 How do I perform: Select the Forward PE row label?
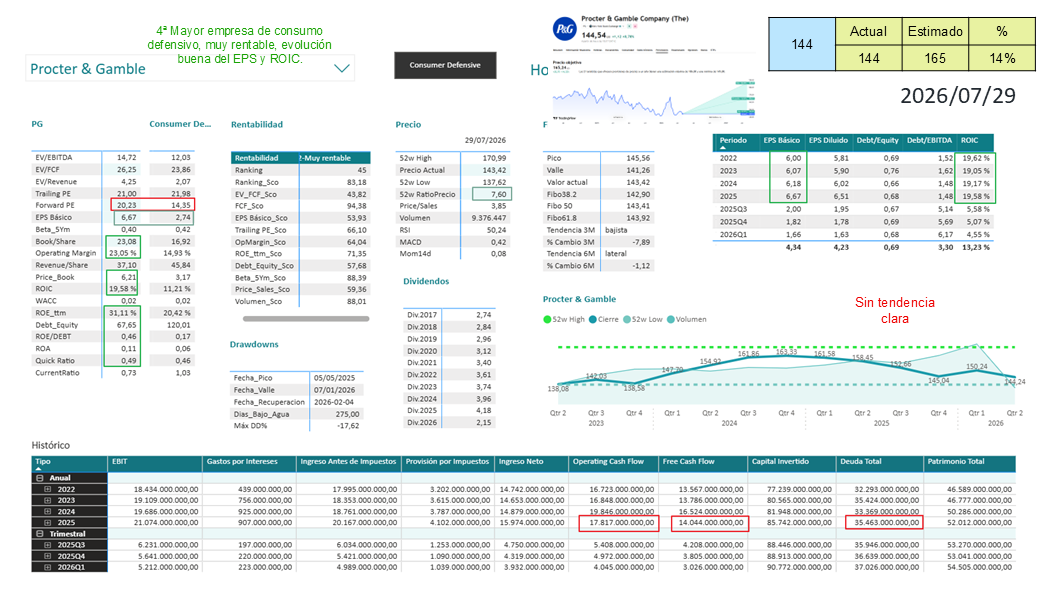(x=55, y=206)
